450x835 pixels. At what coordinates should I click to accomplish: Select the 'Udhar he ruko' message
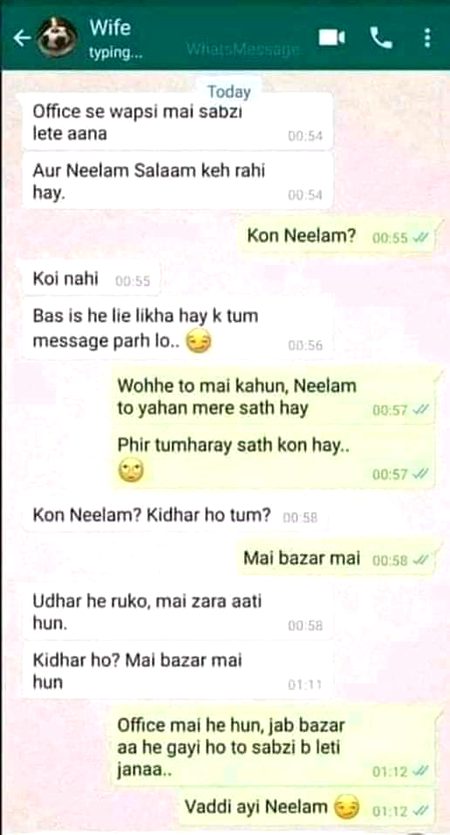(x=178, y=612)
